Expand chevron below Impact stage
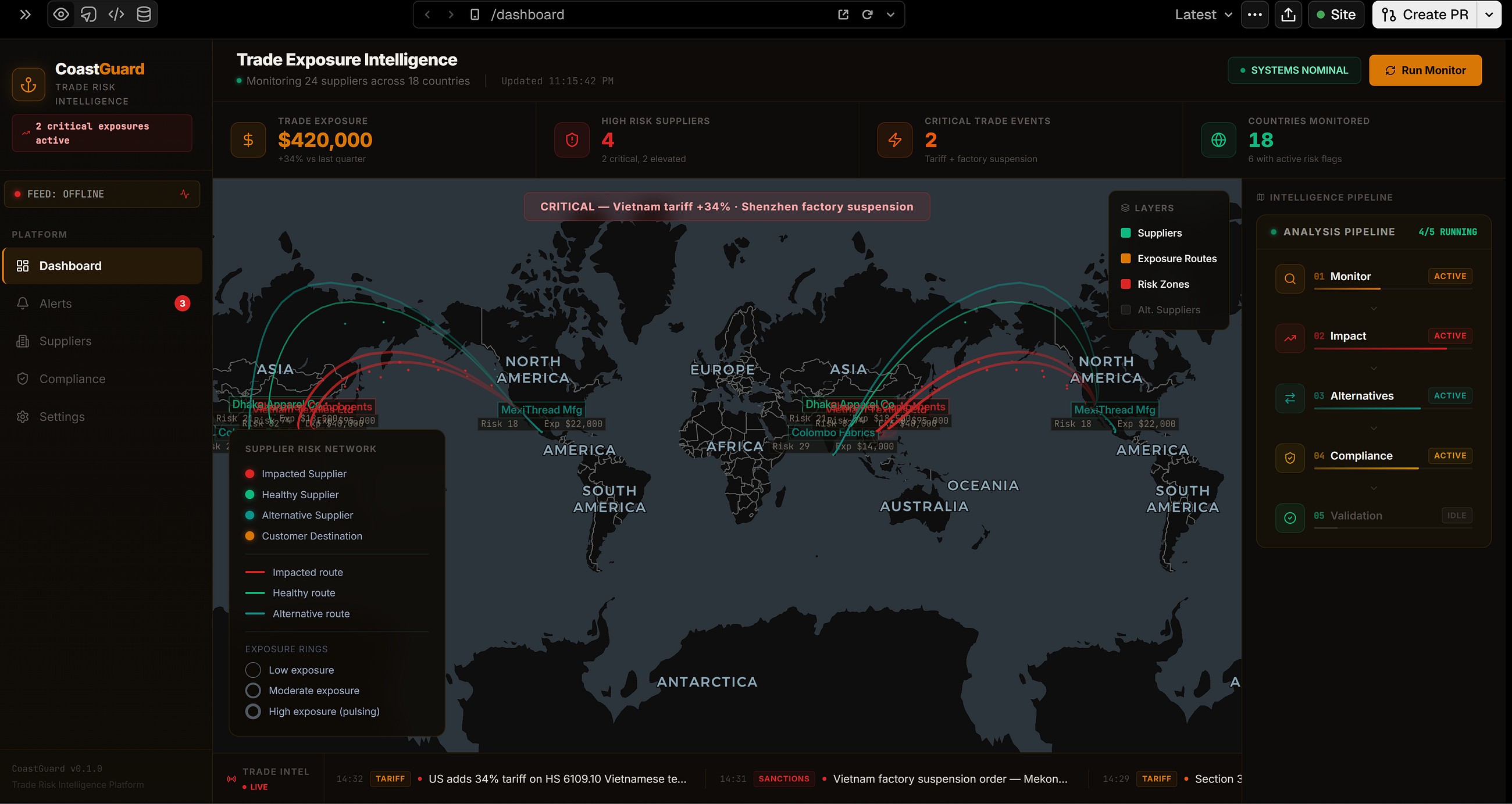 tap(1374, 369)
